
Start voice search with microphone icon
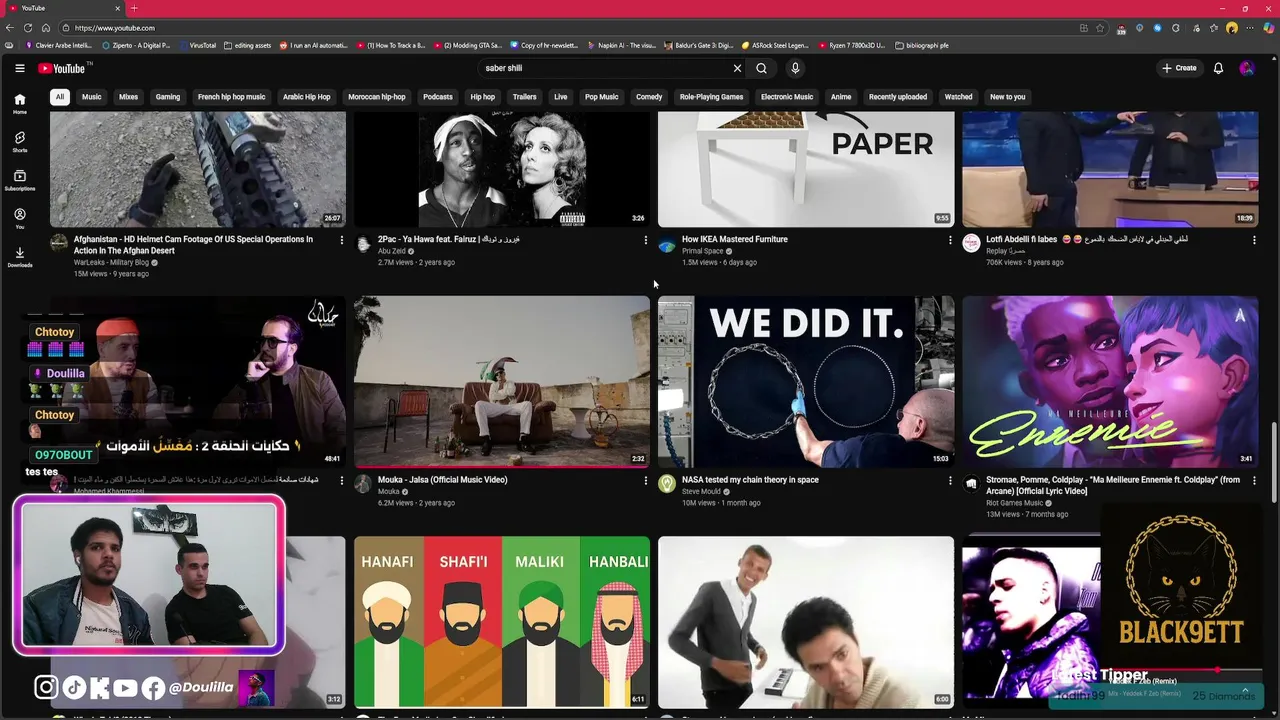tap(795, 68)
